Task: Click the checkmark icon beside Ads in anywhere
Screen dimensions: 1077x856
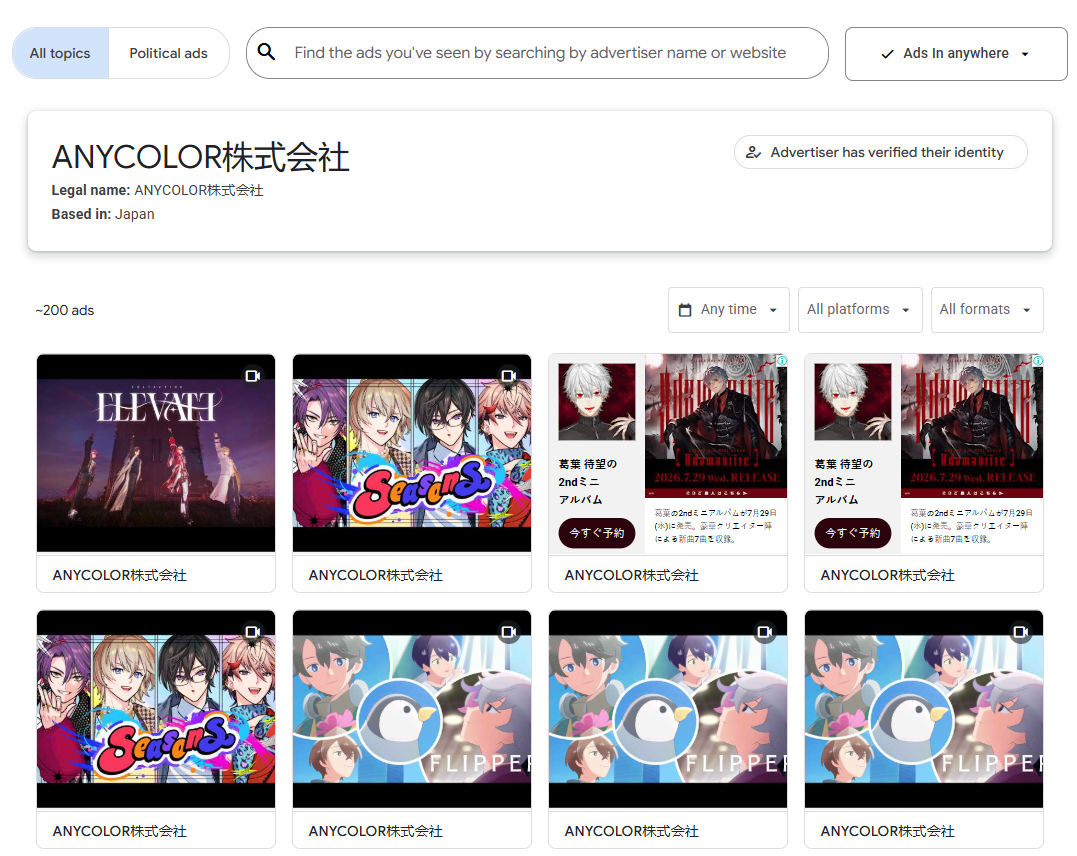Action: click(887, 54)
